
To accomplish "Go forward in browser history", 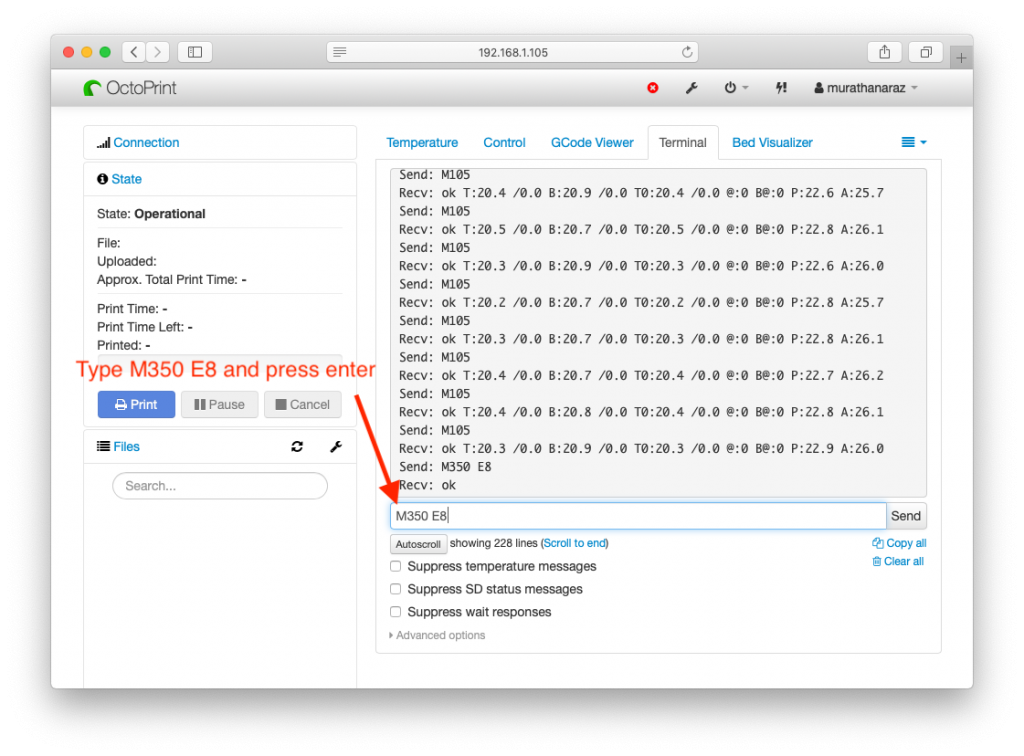I will pos(157,52).
